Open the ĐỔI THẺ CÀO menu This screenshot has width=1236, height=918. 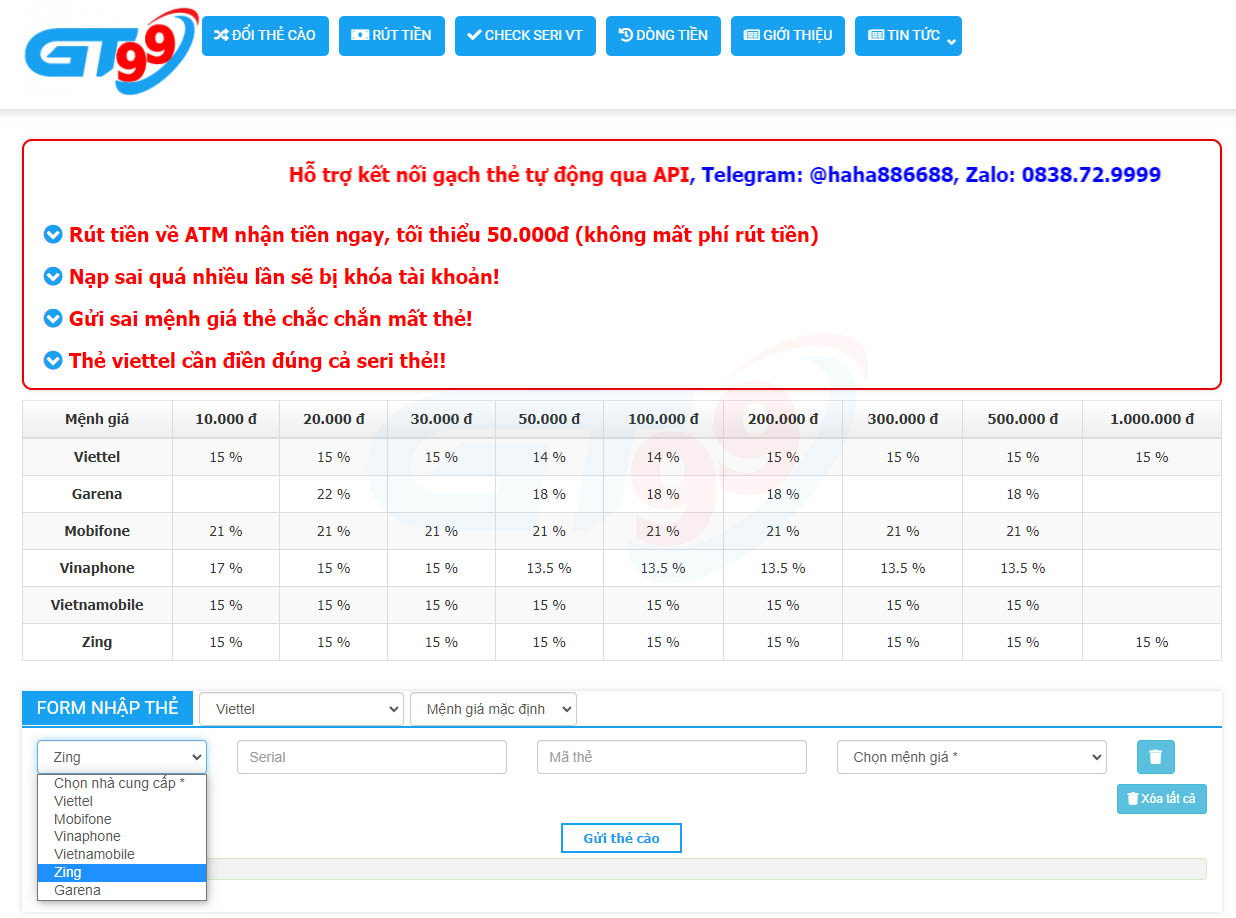coord(265,35)
